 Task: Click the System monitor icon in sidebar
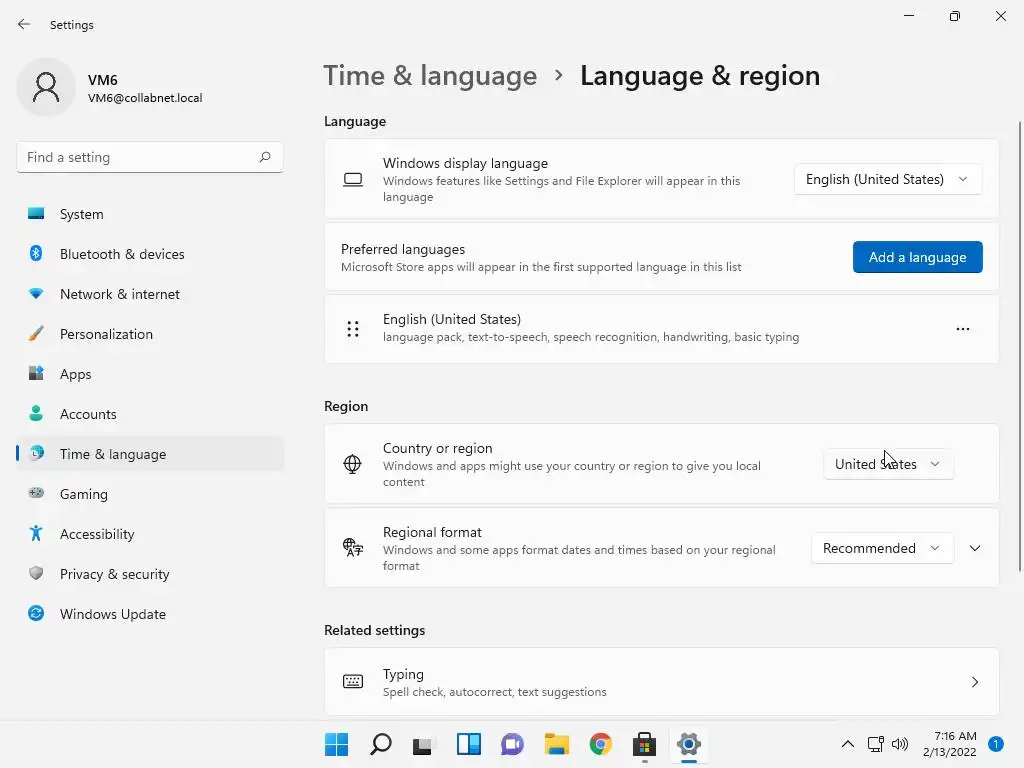coord(36,214)
